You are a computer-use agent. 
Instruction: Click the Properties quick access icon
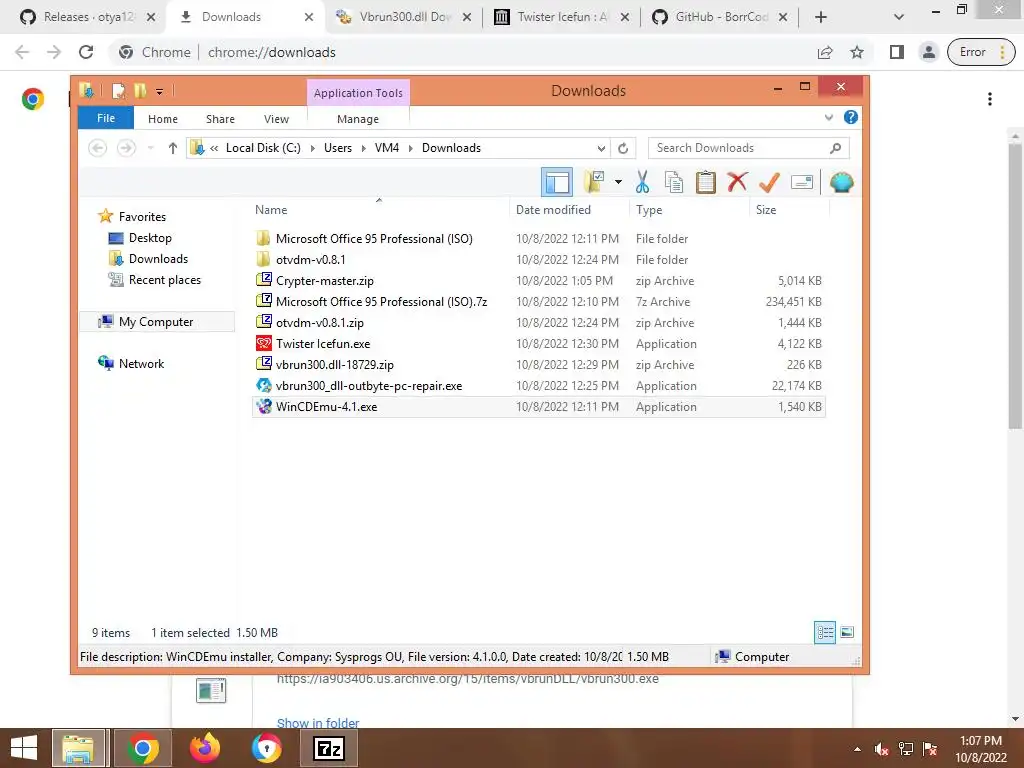(x=118, y=91)
